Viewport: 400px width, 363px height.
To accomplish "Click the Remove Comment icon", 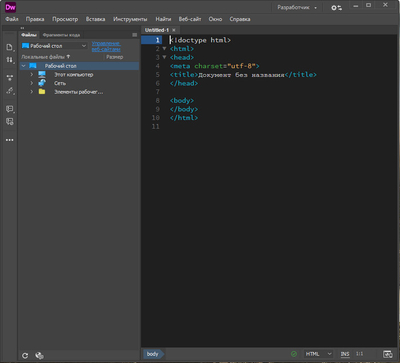I will [9, 122].
